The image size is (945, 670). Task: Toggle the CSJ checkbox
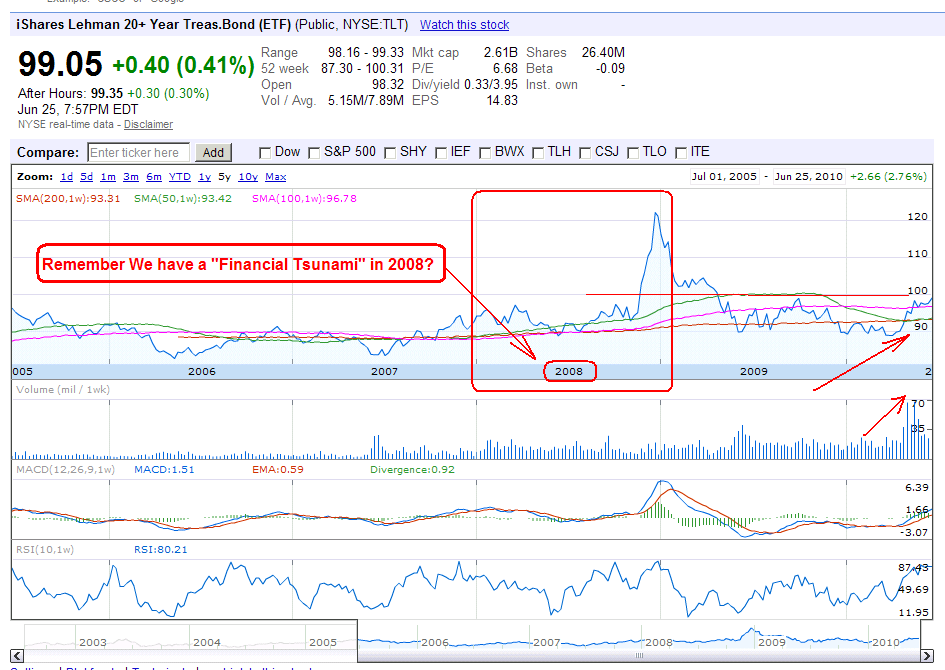pos(585,153)
